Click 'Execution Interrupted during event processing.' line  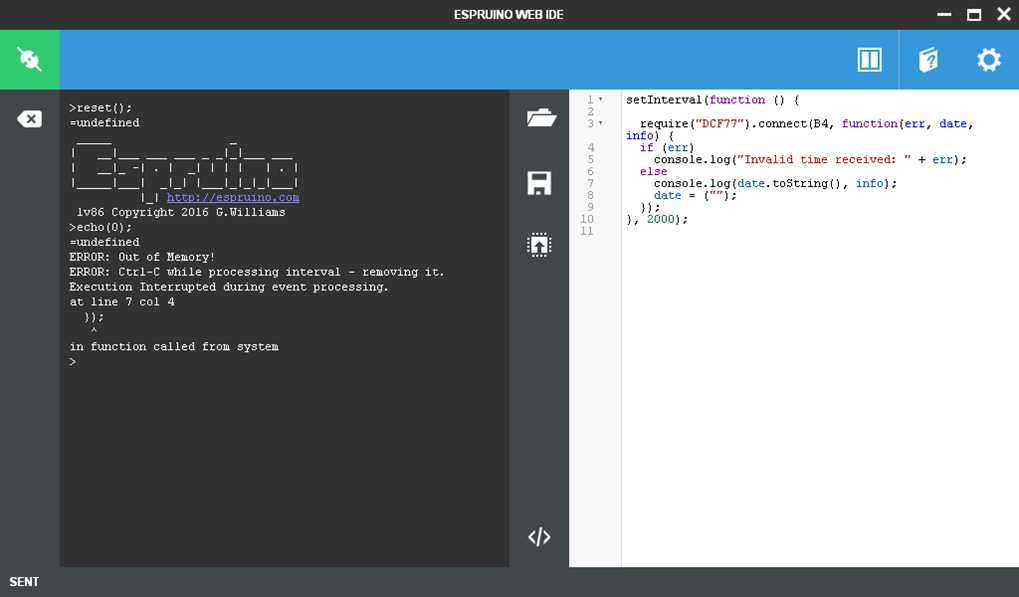(229, 287)
